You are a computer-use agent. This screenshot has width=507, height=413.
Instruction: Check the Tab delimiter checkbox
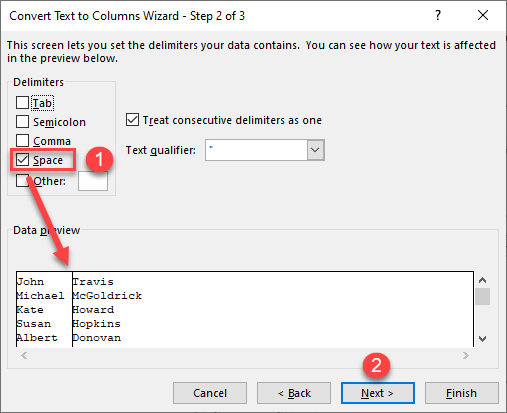(x=22, y=103)
